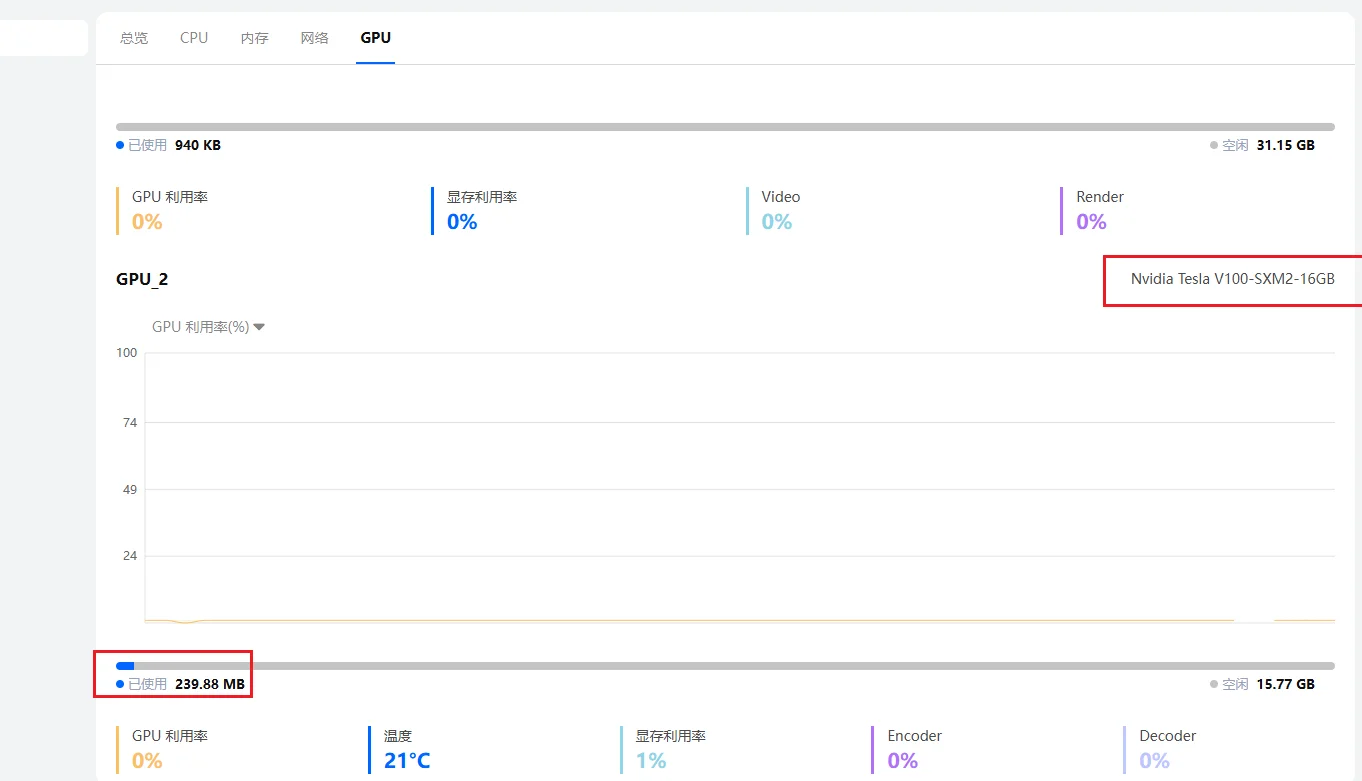Screen dimensions: 1362x781
Task: Click the 显存利用率 1% metric
Action: (670, 749)
